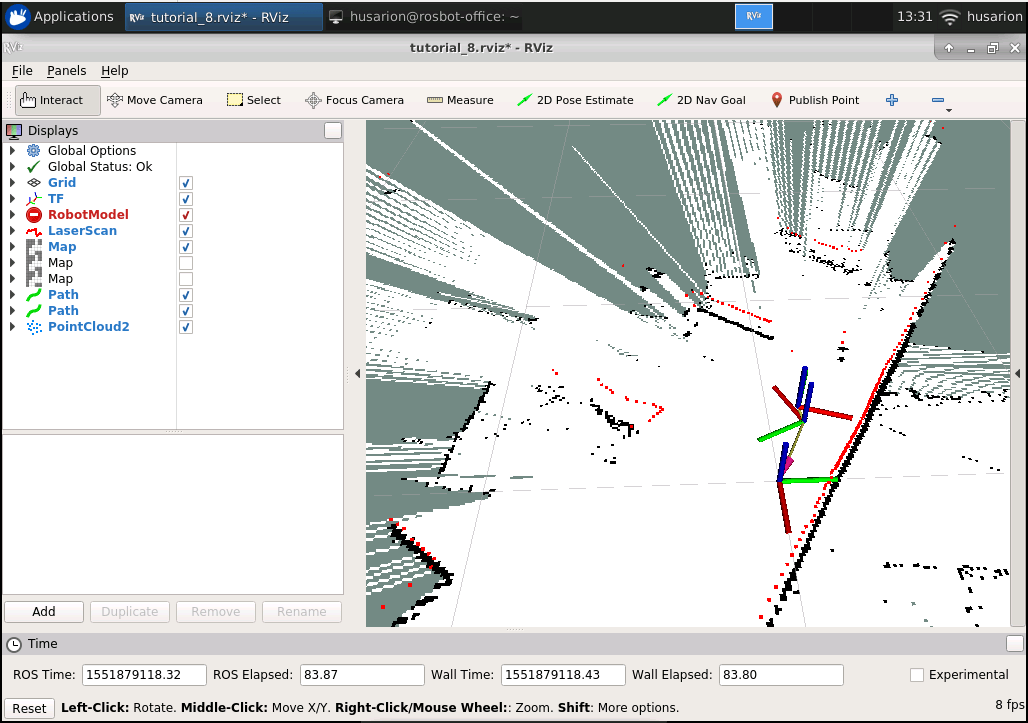The height and width of the screenshot is (723, 1028).
Task: Click the blue plus add-tool icon
Action: click(x=892, y=100)
